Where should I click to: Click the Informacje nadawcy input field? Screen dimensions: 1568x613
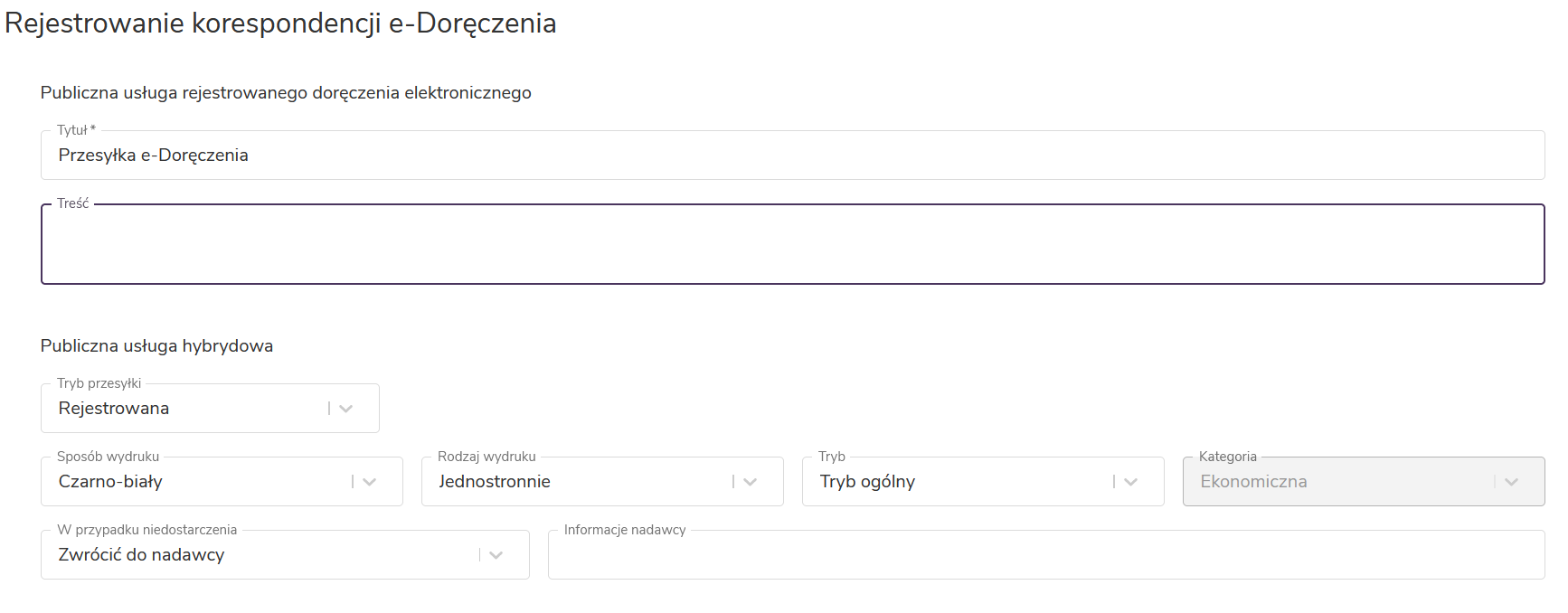click(x=1045, y=557)
